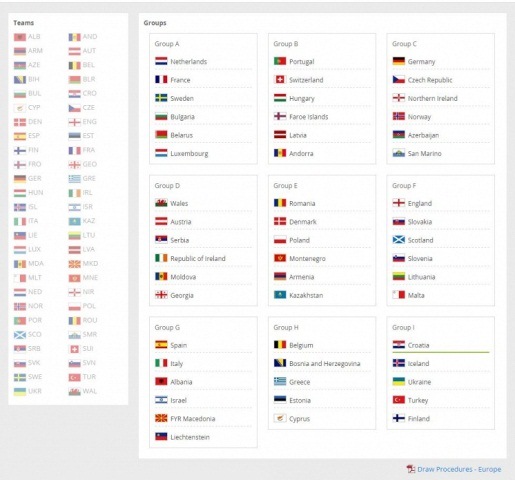Screen dimensions: 515x480
Task: Click the Cyprus flag in Group H
Action: (x=280, y=418)
